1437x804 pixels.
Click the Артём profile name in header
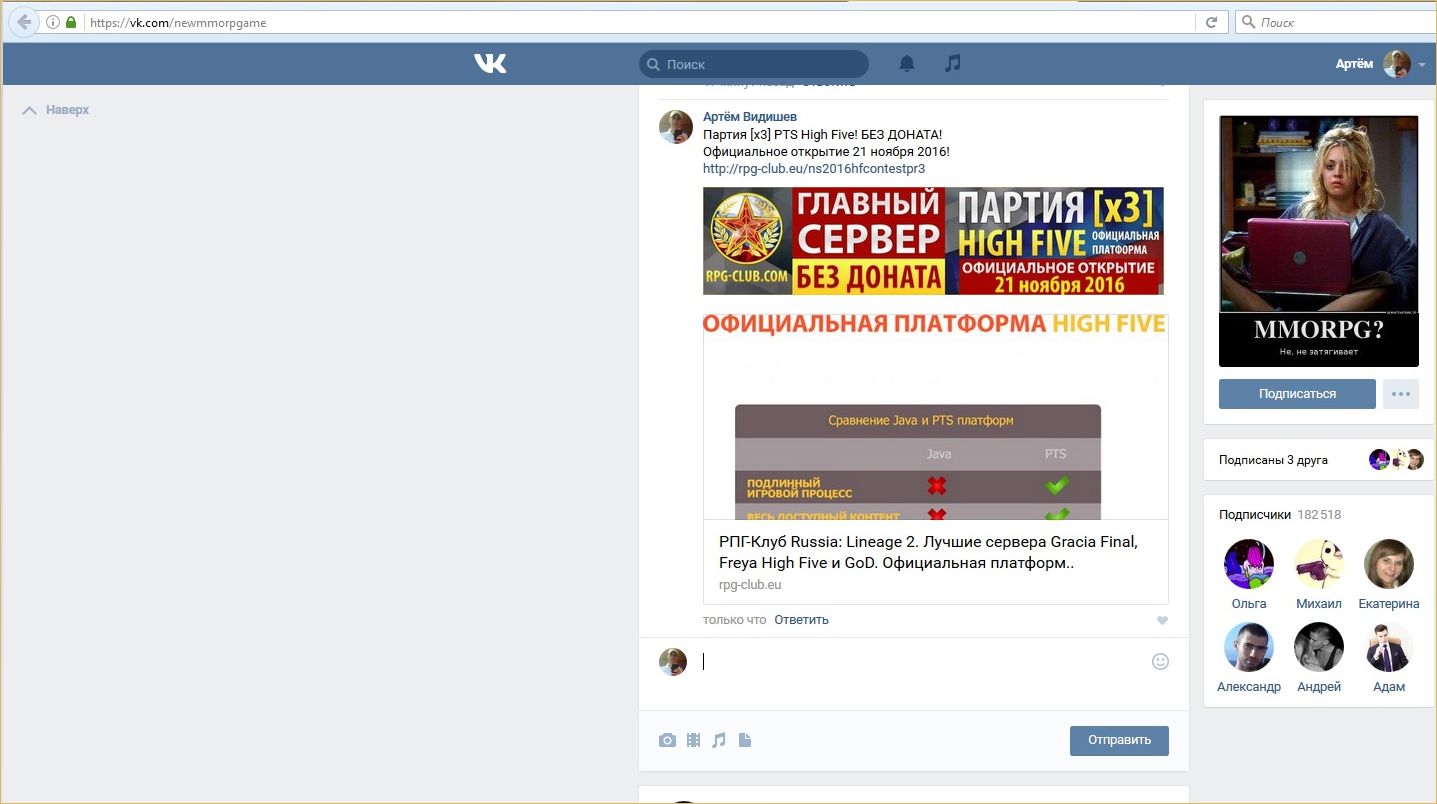[1354, 64]
